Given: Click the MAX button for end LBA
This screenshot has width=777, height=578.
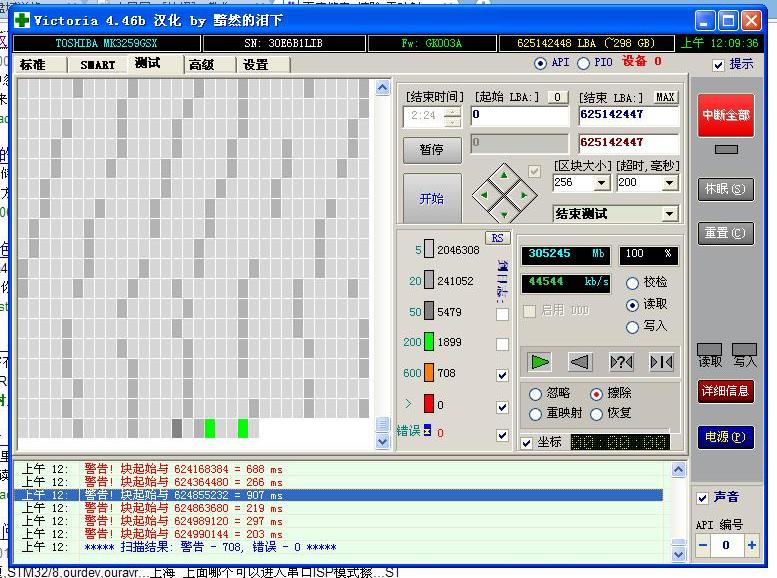Looking at the screenshot, I should pos(665,97).
